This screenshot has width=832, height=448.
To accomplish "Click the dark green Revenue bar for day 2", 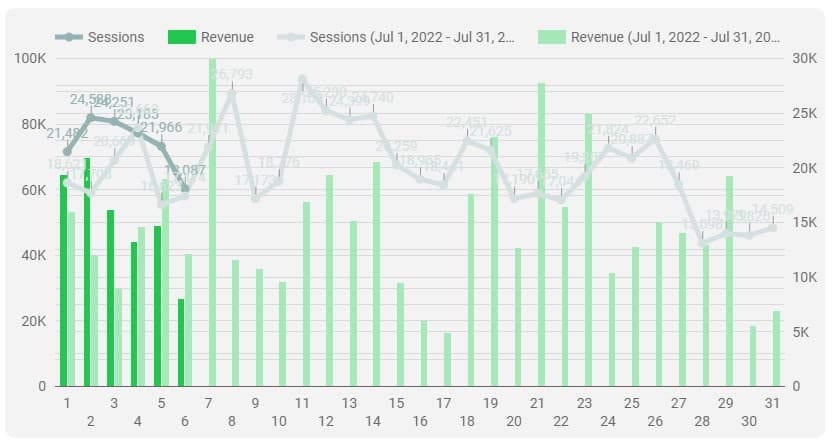I will click(87, 272).
